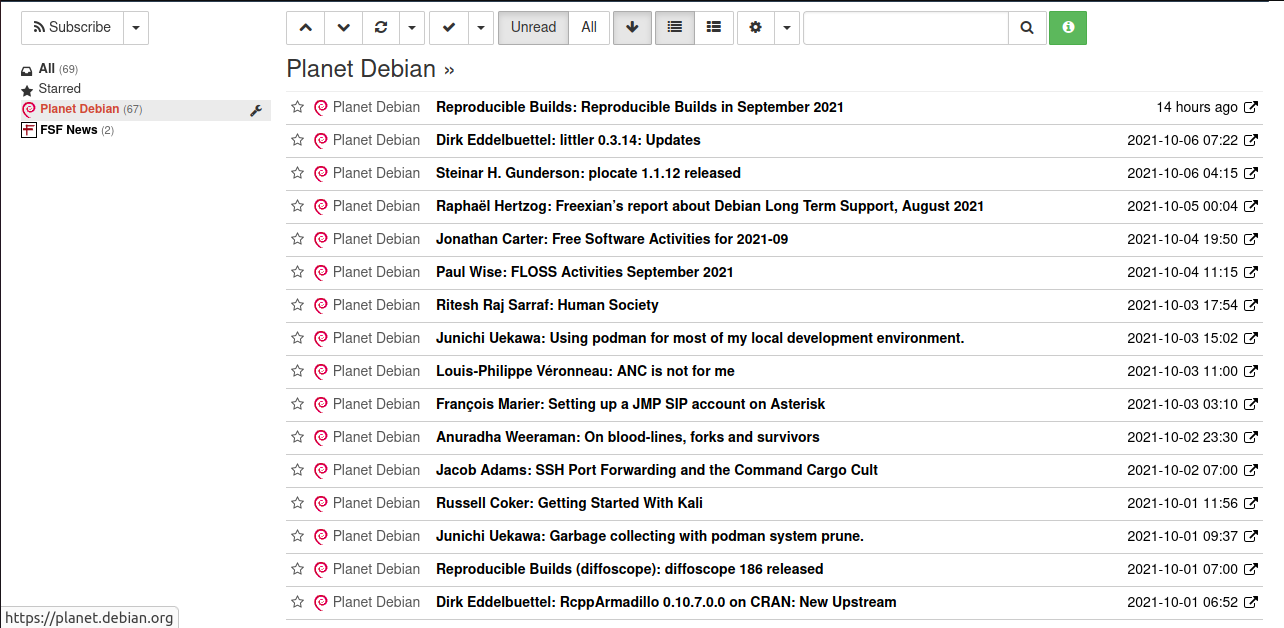
Task: Open diffoscope 186 released article title
Action: (630, 569)
